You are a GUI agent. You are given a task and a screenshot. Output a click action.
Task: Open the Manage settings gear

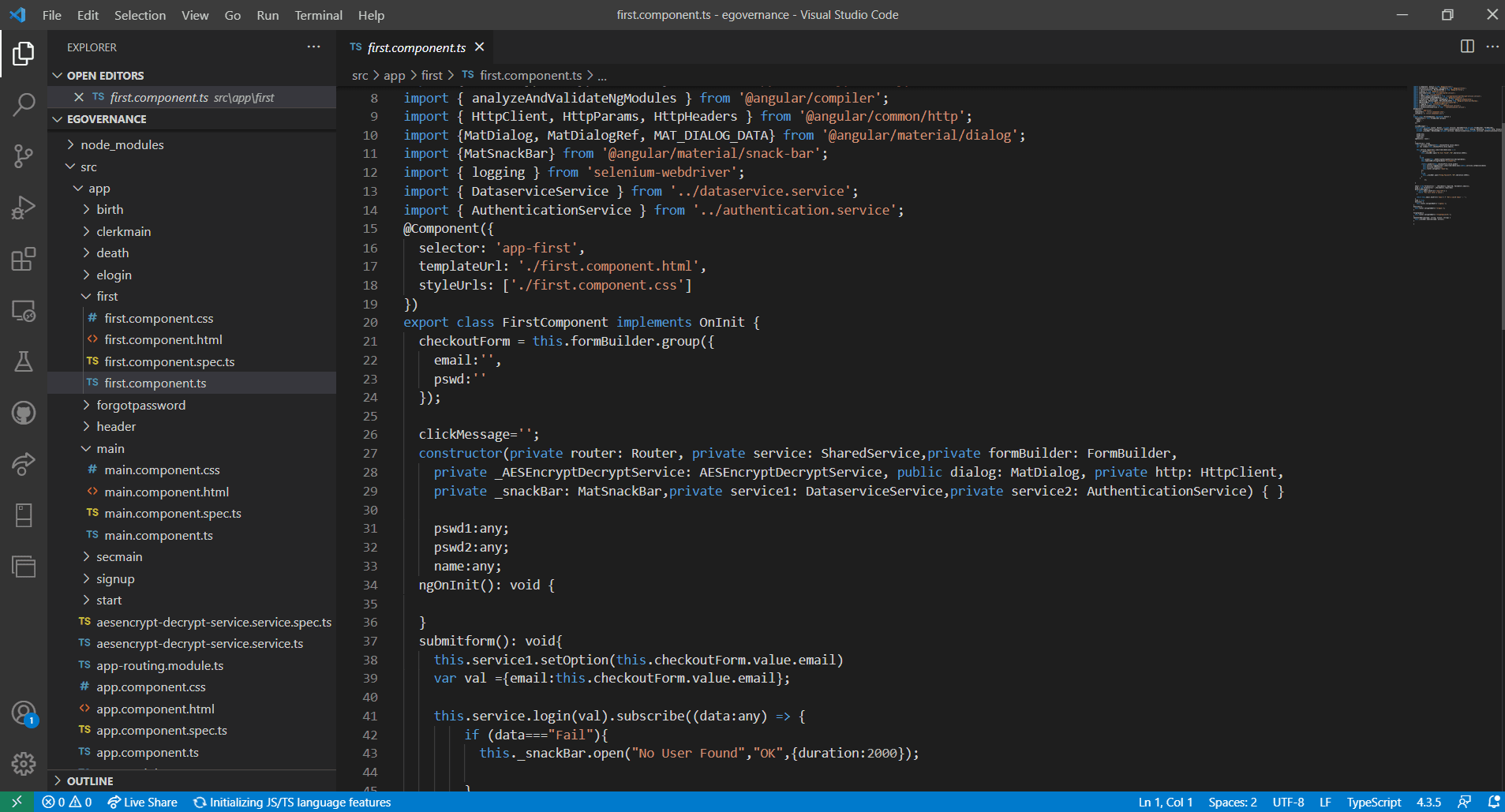pyautogui.click(x=24, y=763)
